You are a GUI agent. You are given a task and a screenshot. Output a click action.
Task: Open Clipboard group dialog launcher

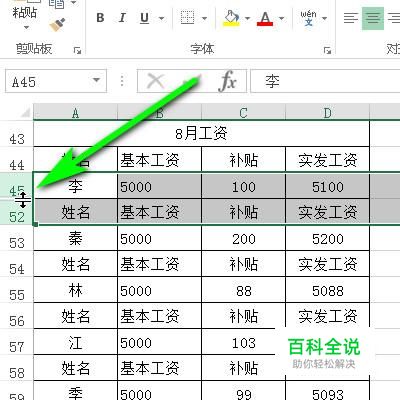coord(77,51)
